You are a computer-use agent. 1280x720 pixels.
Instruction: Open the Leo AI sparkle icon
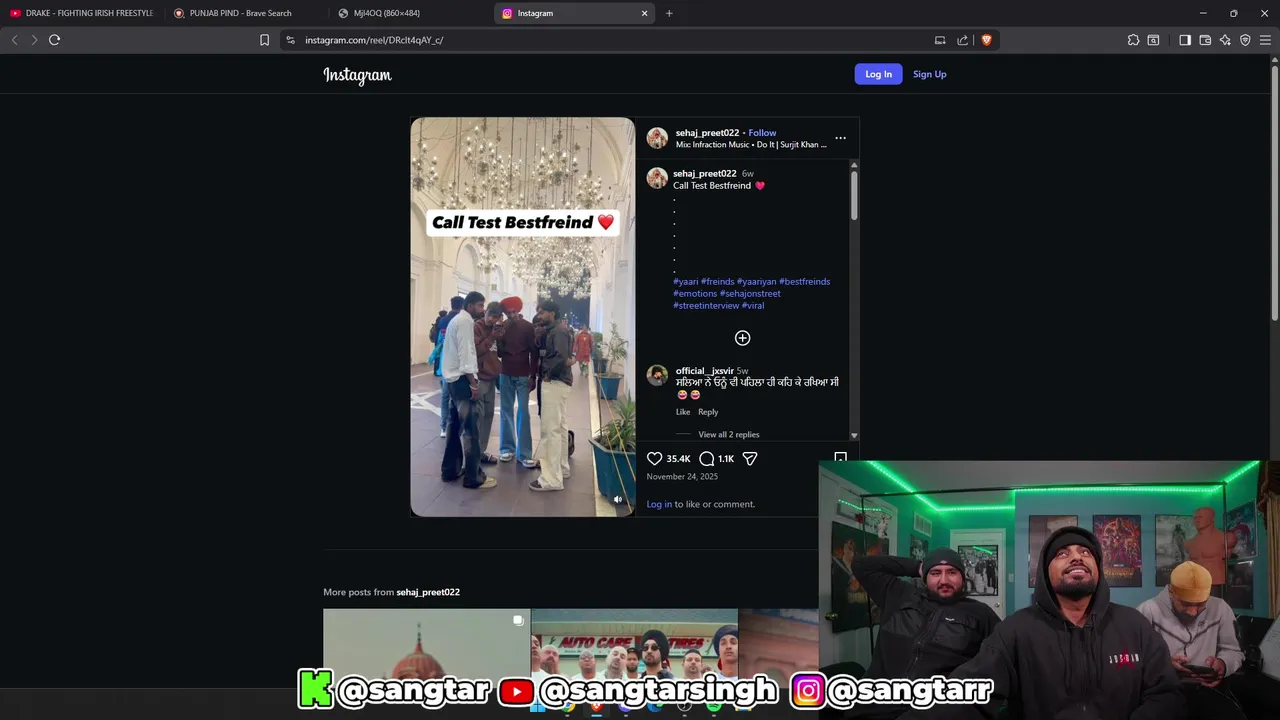click(x=1225, y=40)
